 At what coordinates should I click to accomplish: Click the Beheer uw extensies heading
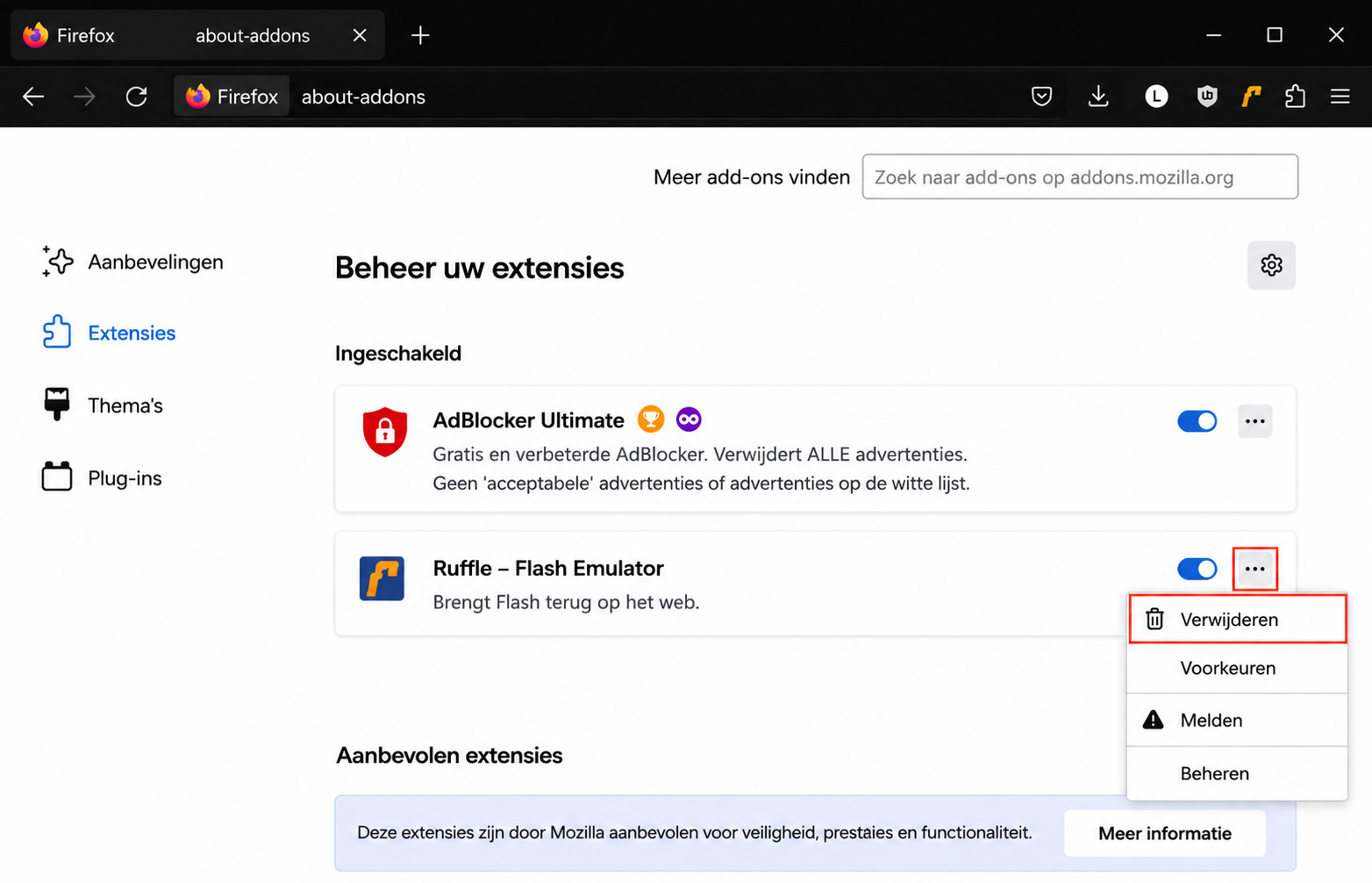(479, 267)
